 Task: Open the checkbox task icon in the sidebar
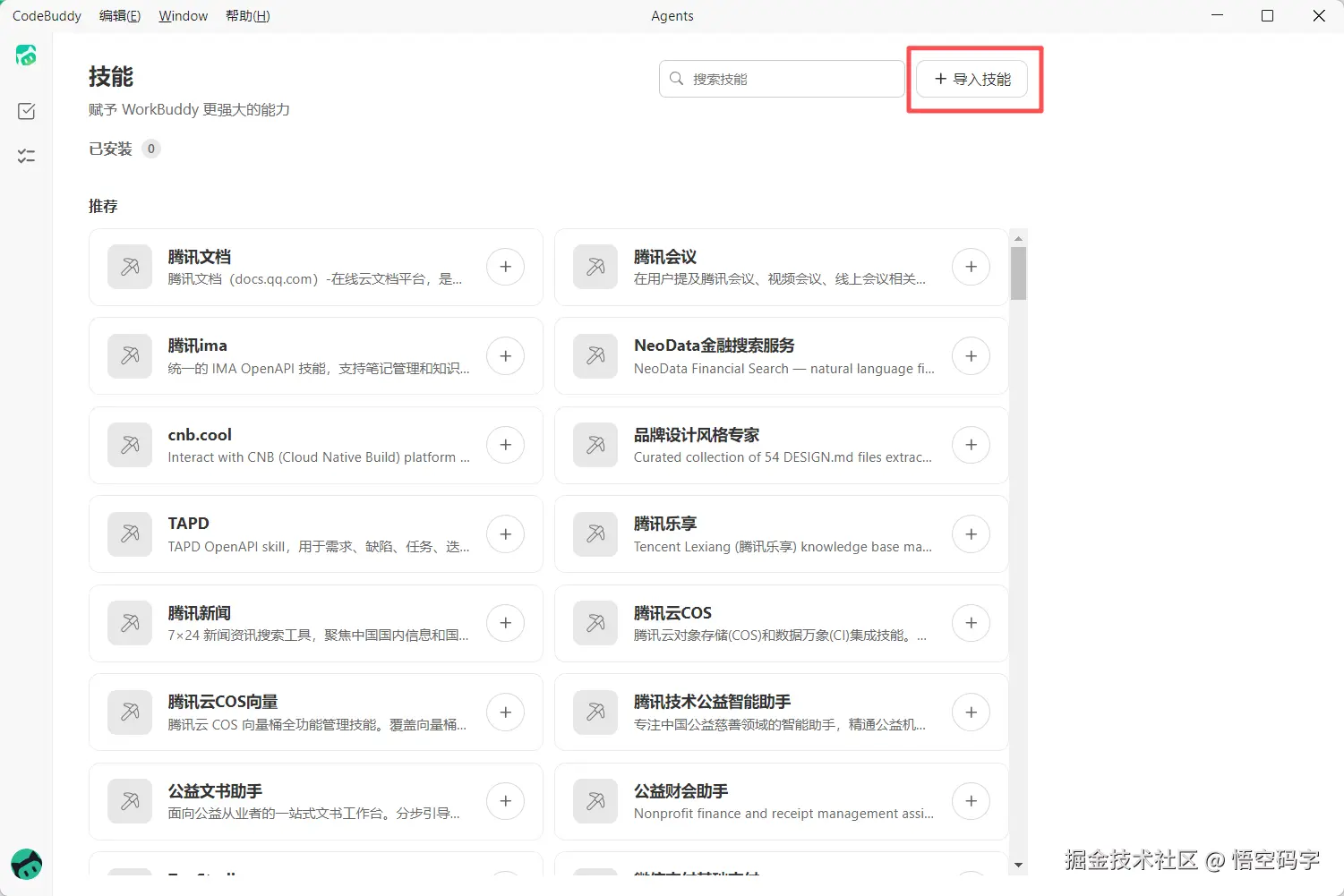tap(26, 111)
